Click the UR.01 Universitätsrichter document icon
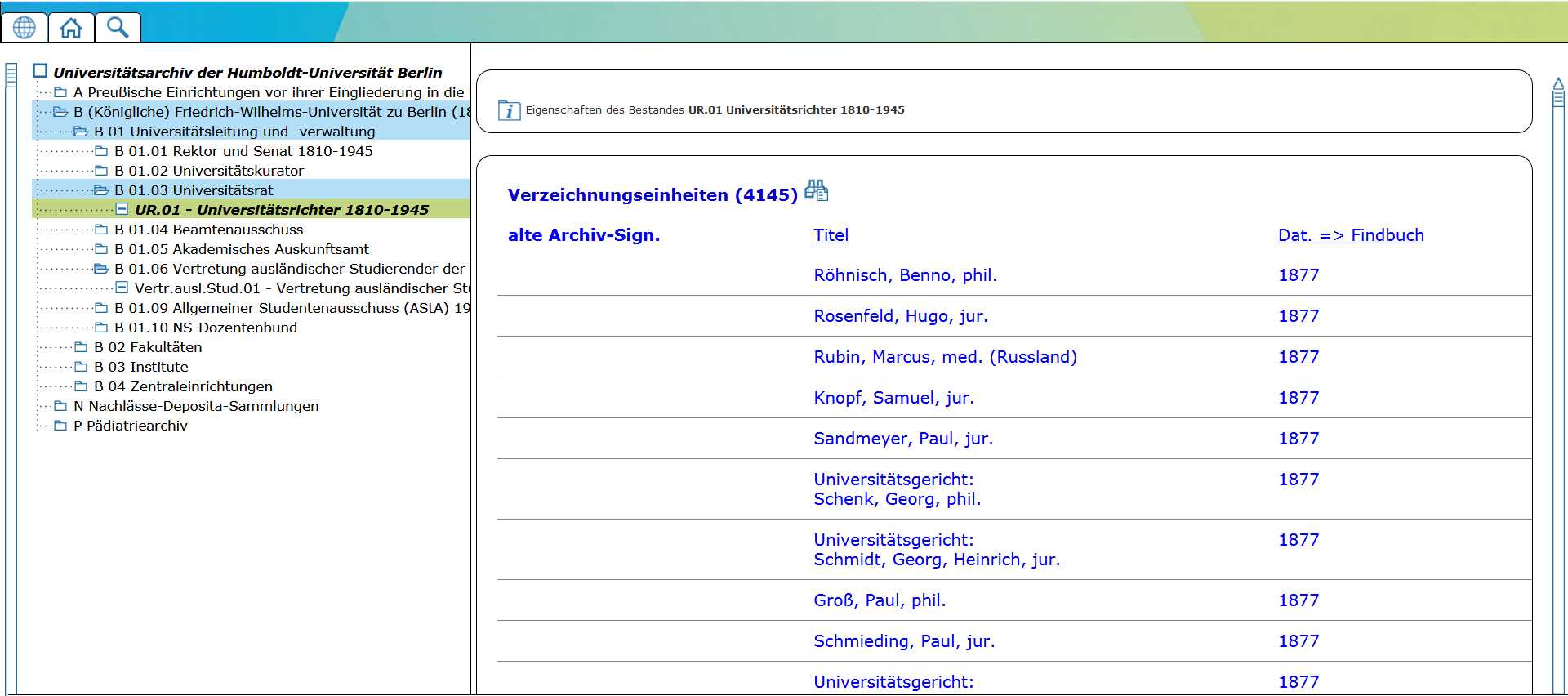This screenshot has width=1568, height=696. (122, 209)
